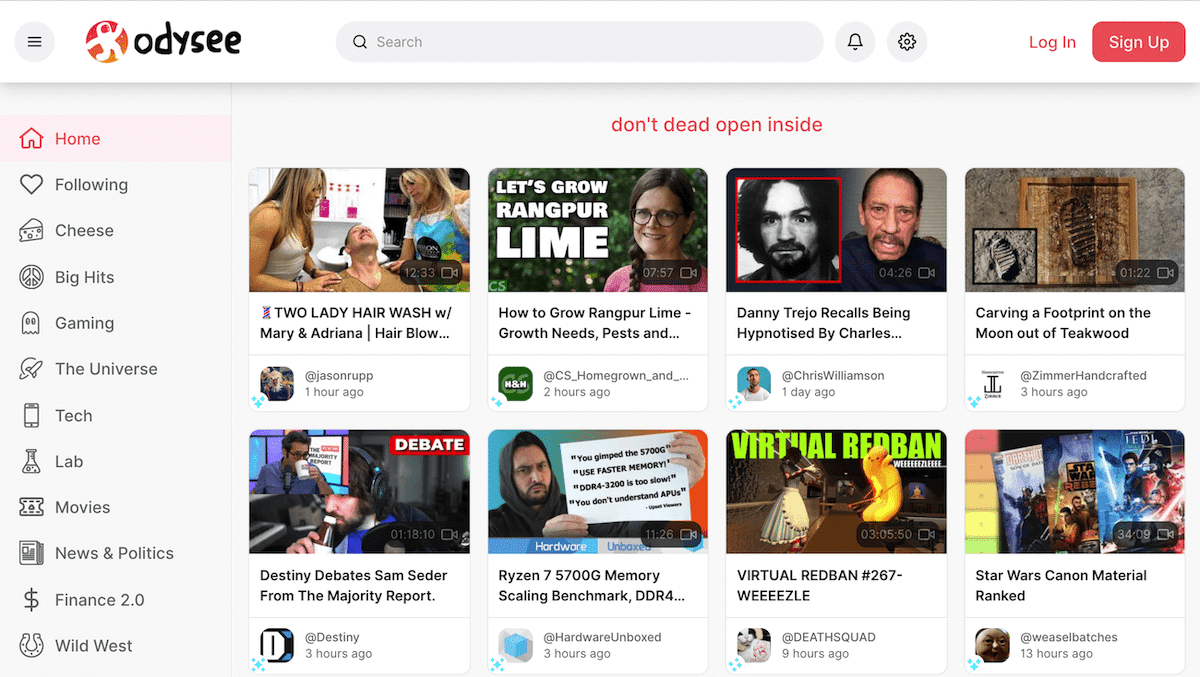The width and height of the screenshot is (1200, 677).
Task: Click the Odysee logo
Action: (163, 41)
